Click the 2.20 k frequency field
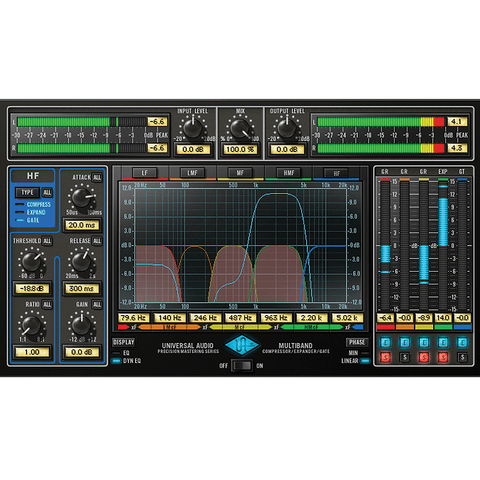480x480 pixels. pyautogui.click(x=311, y=318)
